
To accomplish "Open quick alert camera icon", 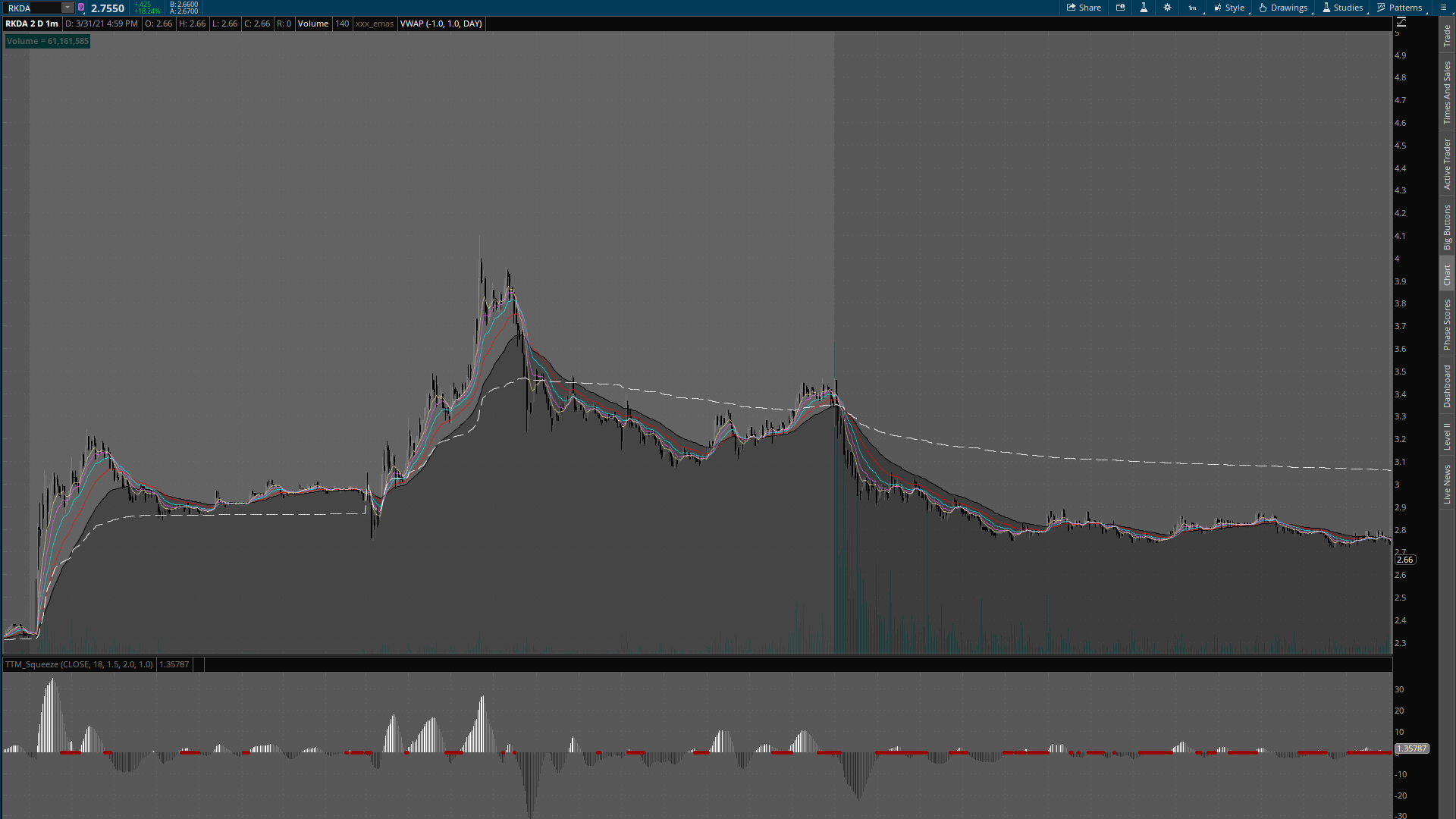I will point(1120,8).
